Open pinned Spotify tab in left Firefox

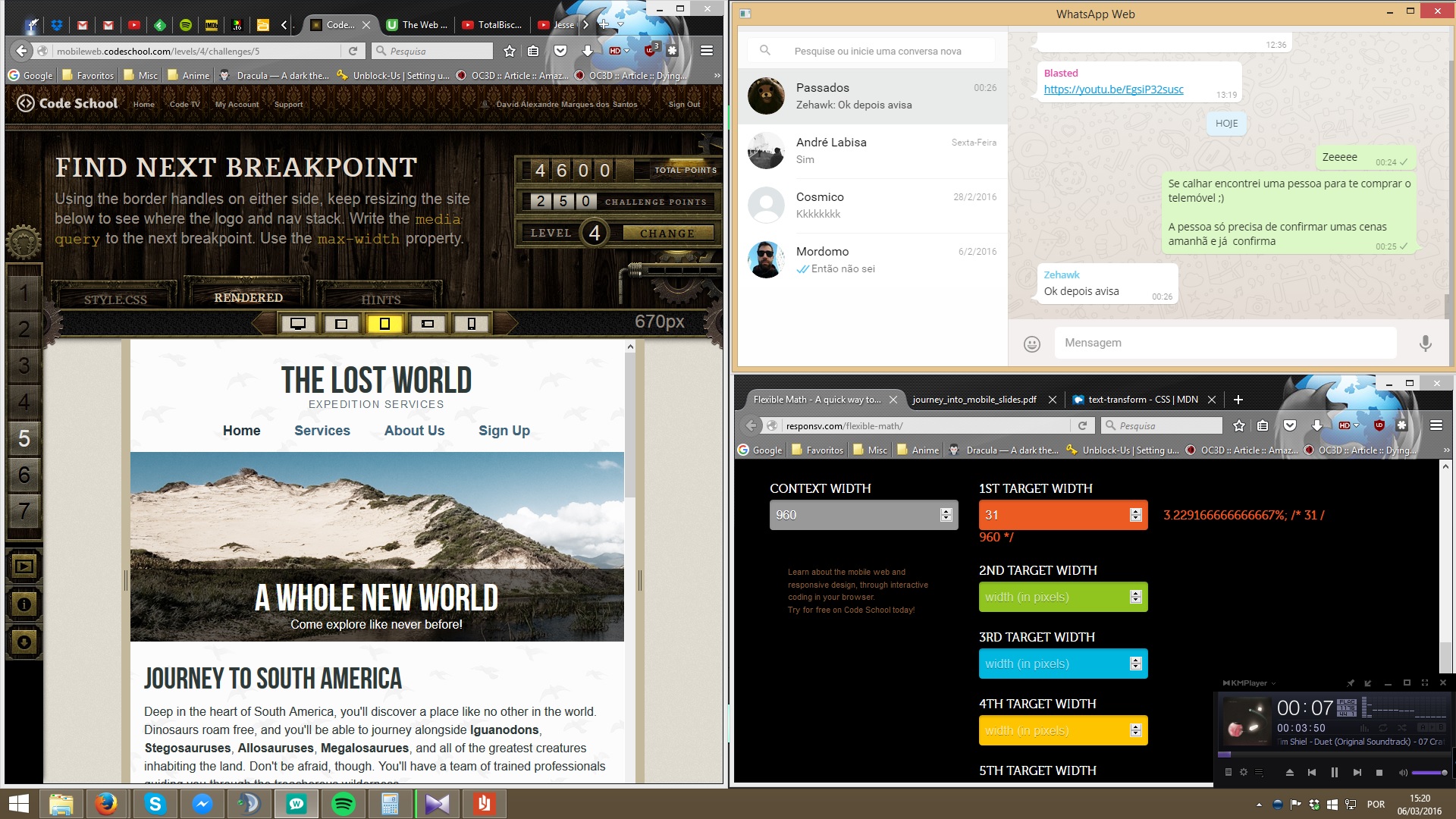pyautogui.click(x=186, y=25)
